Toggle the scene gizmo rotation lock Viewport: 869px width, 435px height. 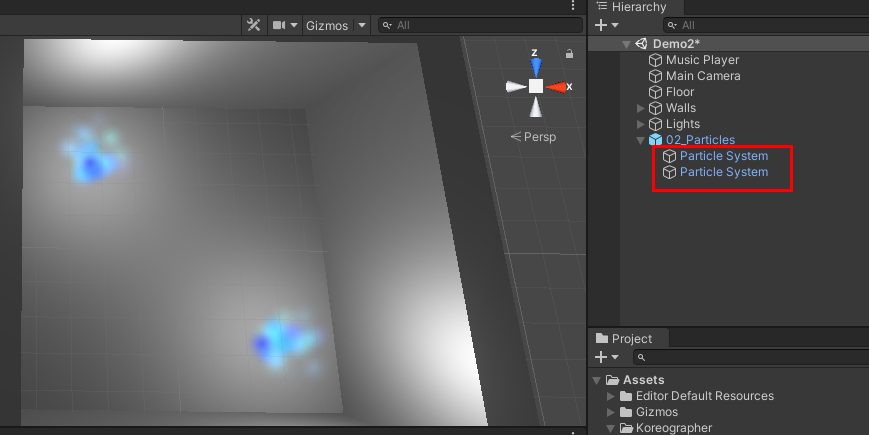(x=569, y=54)
